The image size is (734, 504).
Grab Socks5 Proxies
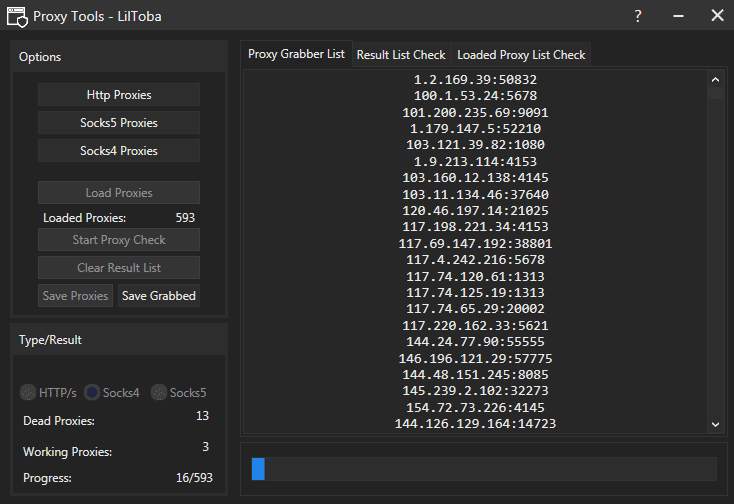[119, 123]
